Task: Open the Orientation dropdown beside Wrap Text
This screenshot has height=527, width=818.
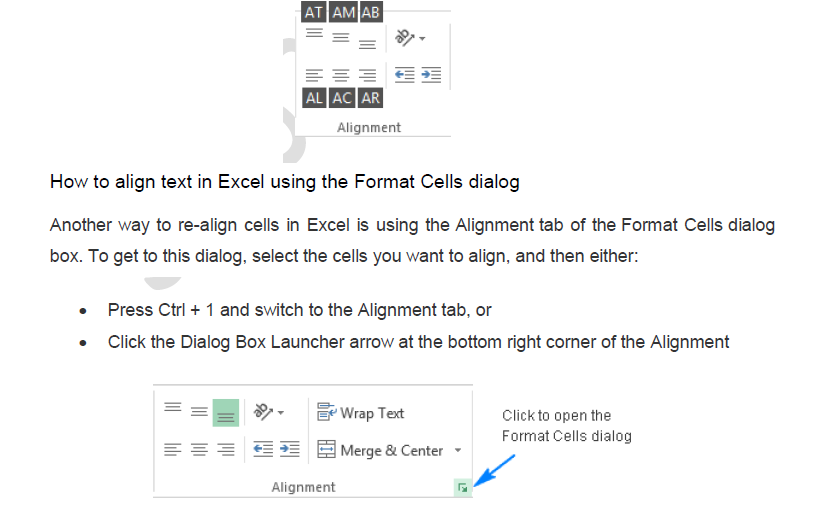Action: [x=268, y=412]
